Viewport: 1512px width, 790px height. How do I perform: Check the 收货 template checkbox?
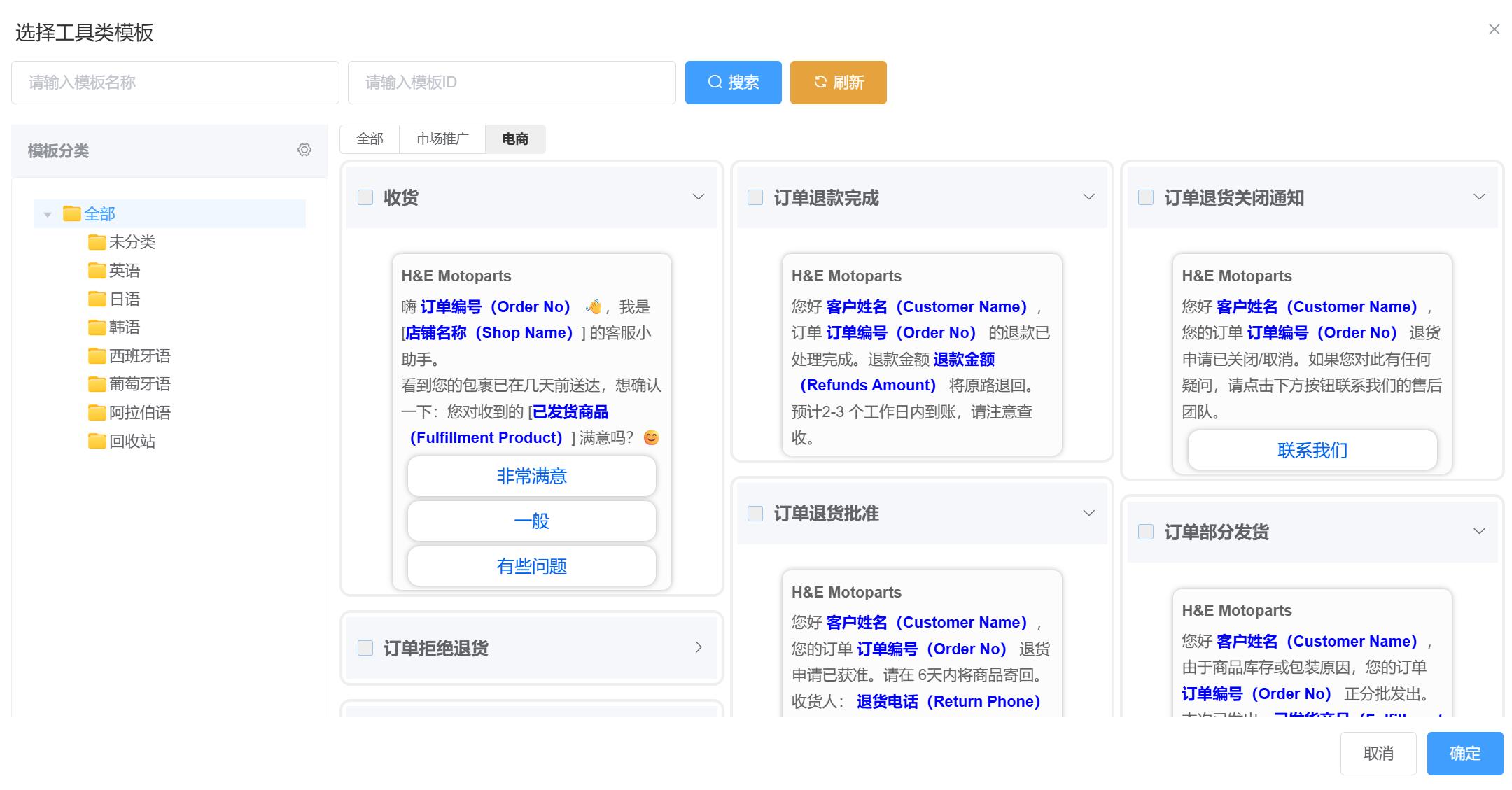pyautogui.click(x=365, y=197)
